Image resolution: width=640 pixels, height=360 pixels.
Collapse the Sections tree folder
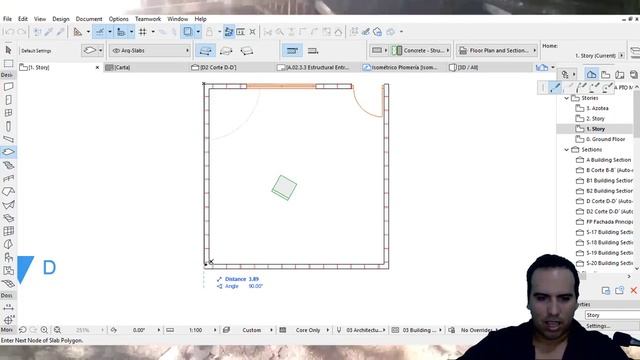tap(567, 150)
